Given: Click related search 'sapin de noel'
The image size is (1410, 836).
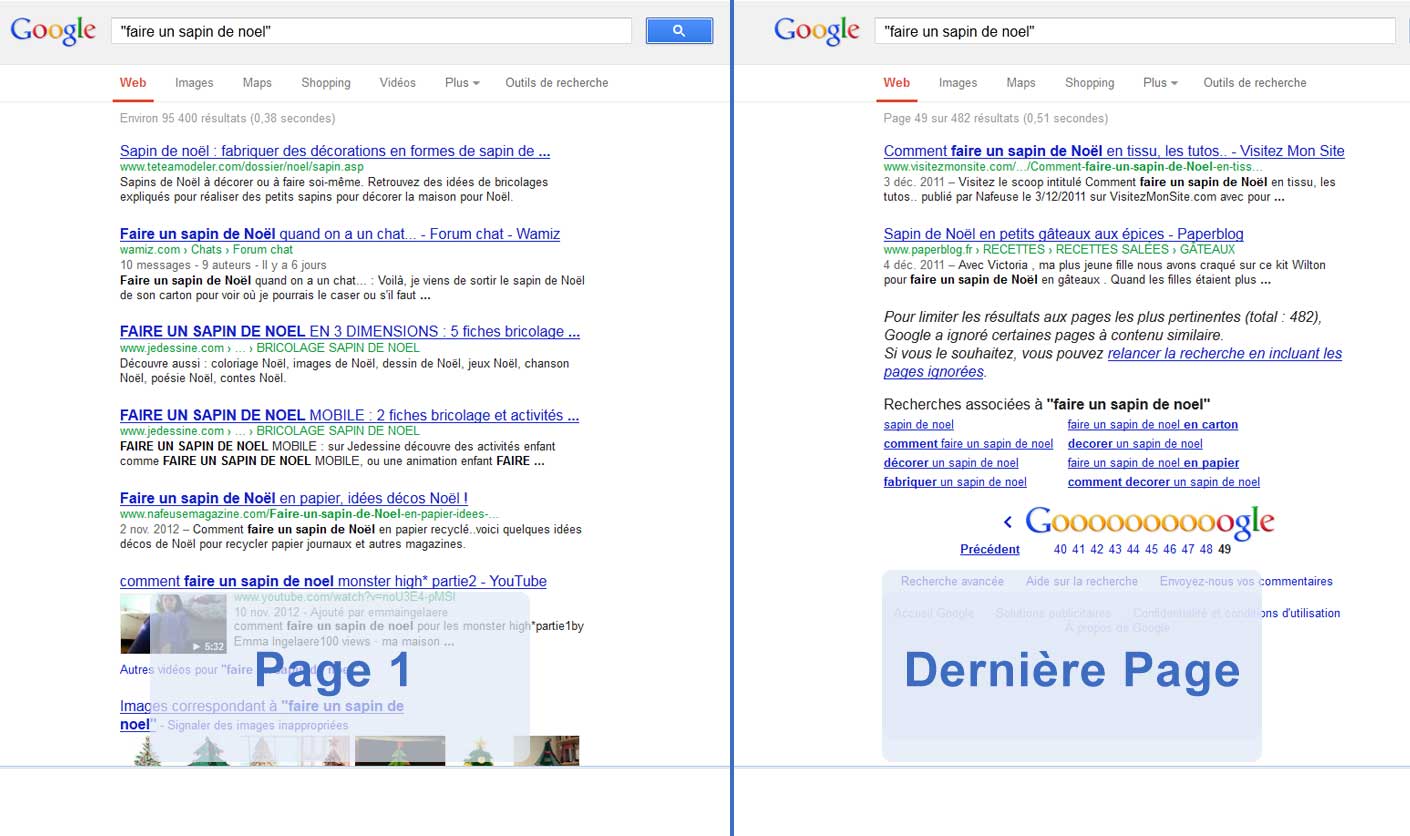Looking at the screenshot, I should coord(919,425).
